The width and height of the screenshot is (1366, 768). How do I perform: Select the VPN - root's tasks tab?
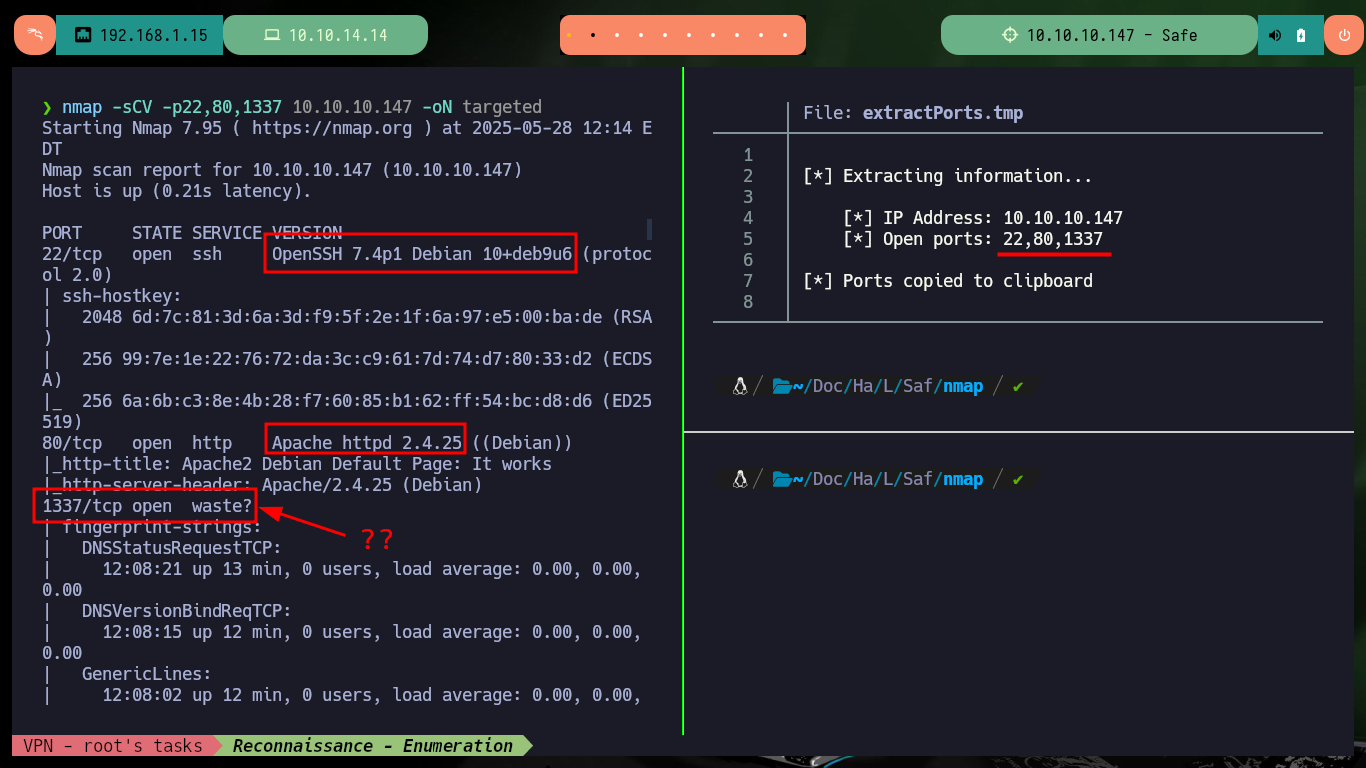click(112, 745)
